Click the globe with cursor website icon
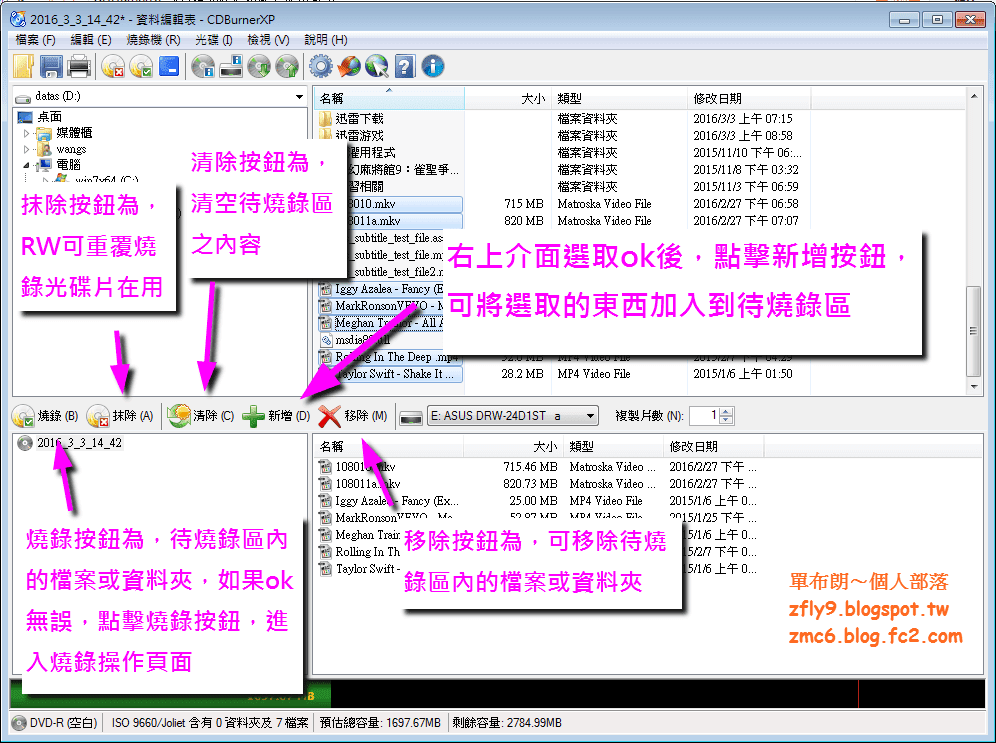Viewport: 996px width, 743px height. pyautogui.click(x=377, y=66)
